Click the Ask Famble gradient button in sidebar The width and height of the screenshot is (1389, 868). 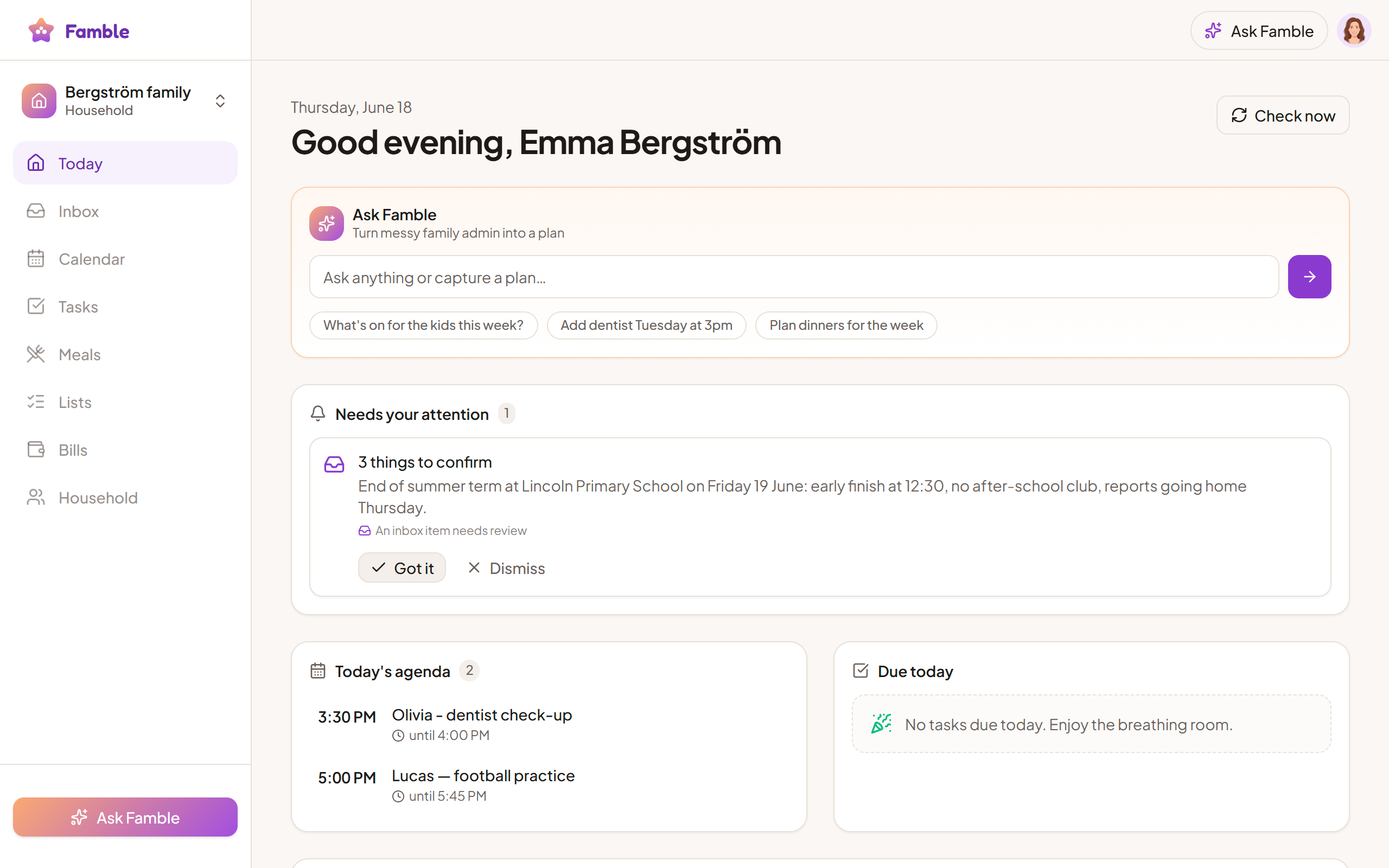(125, 816)
